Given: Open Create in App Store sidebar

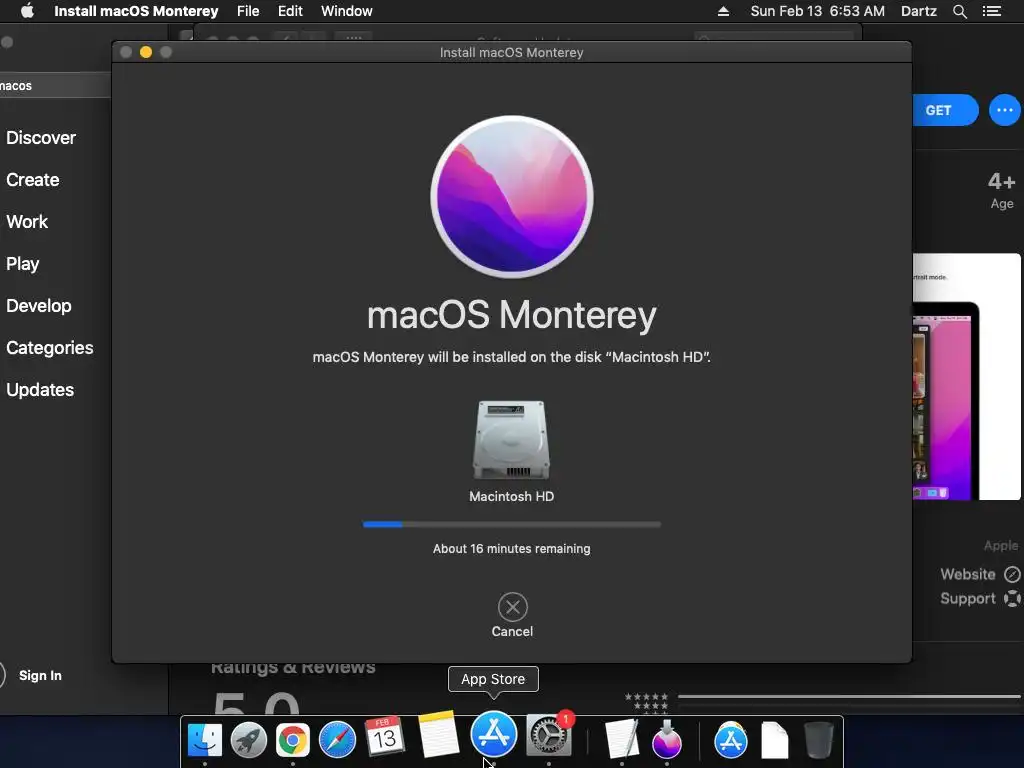Looking at the screenshot, I should (33, 180).
